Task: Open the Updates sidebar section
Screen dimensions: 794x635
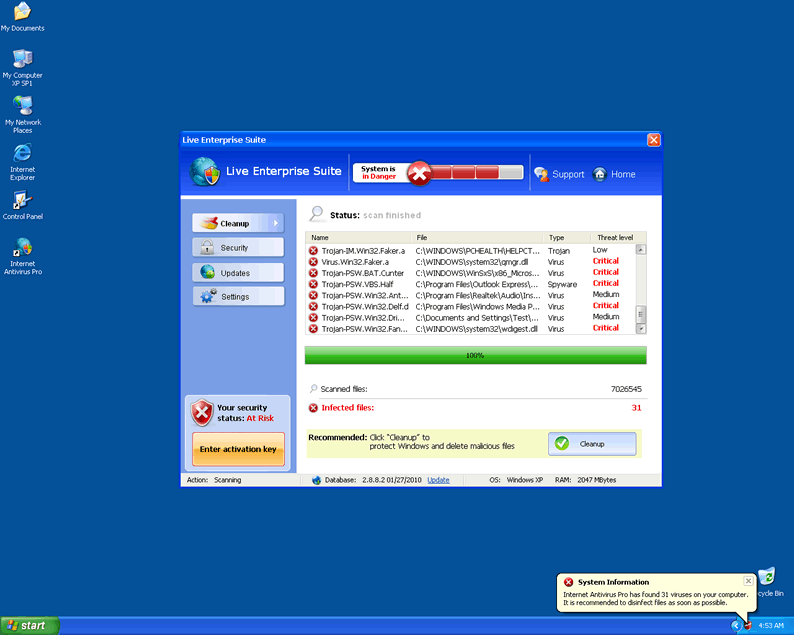Action: click(238, 272)
